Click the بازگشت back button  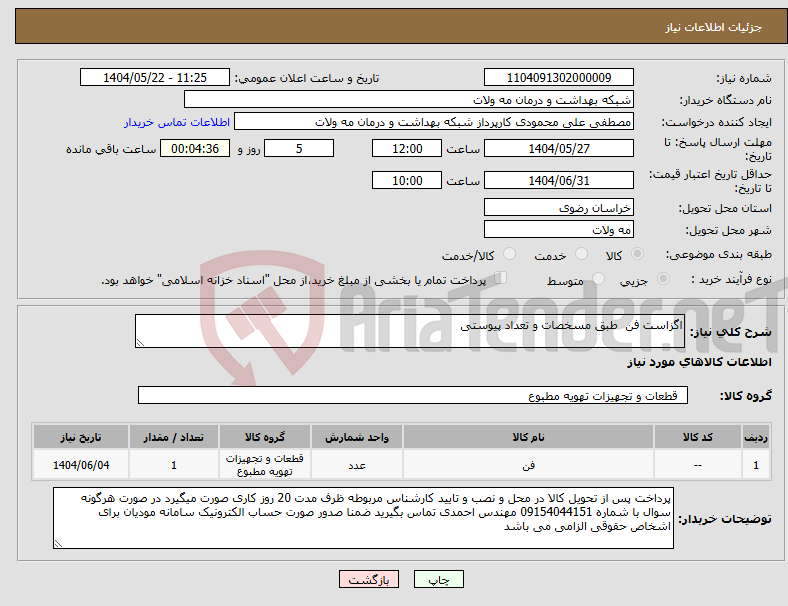369,579
